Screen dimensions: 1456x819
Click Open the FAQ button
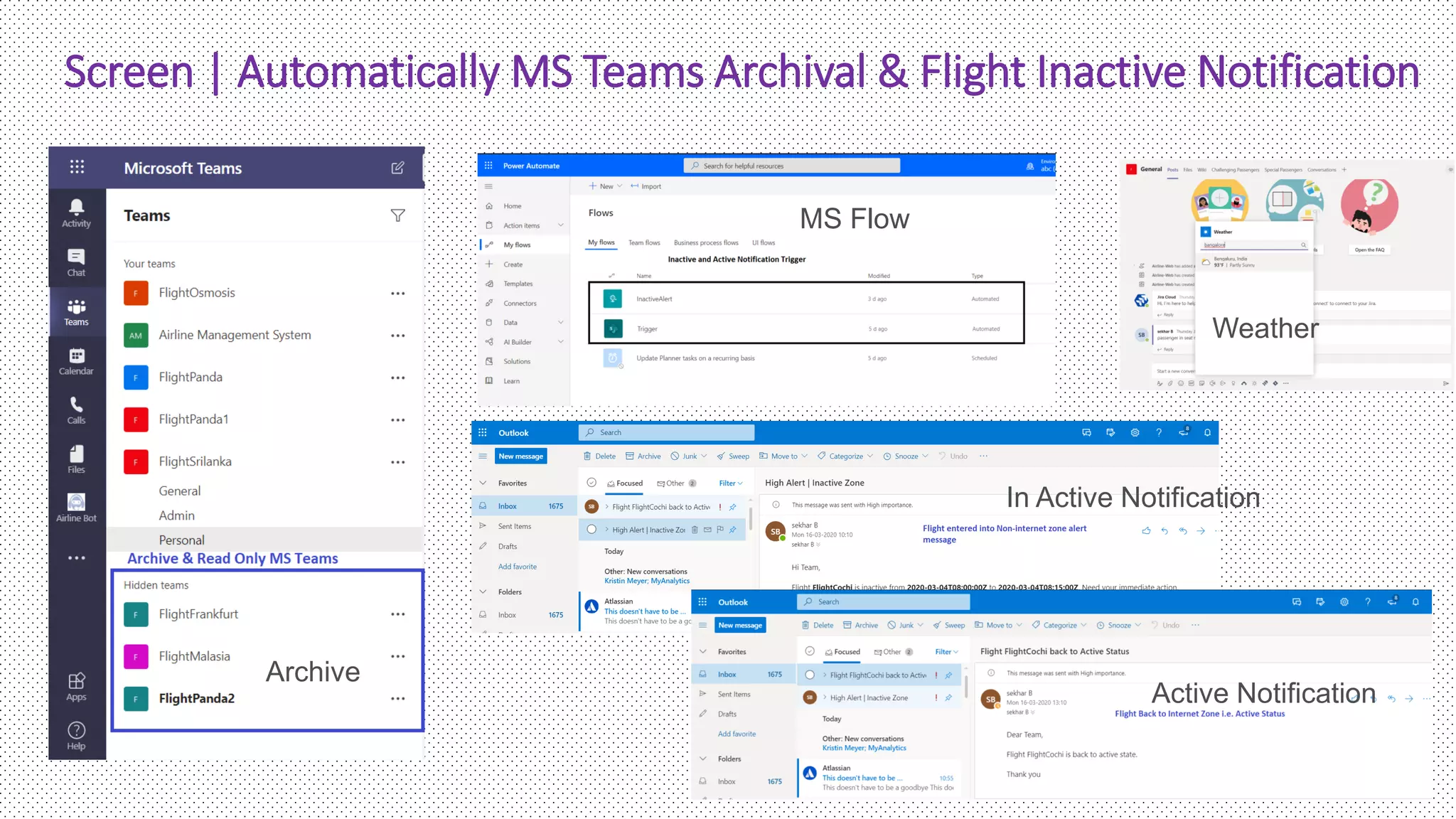[x=1369, y=250]
